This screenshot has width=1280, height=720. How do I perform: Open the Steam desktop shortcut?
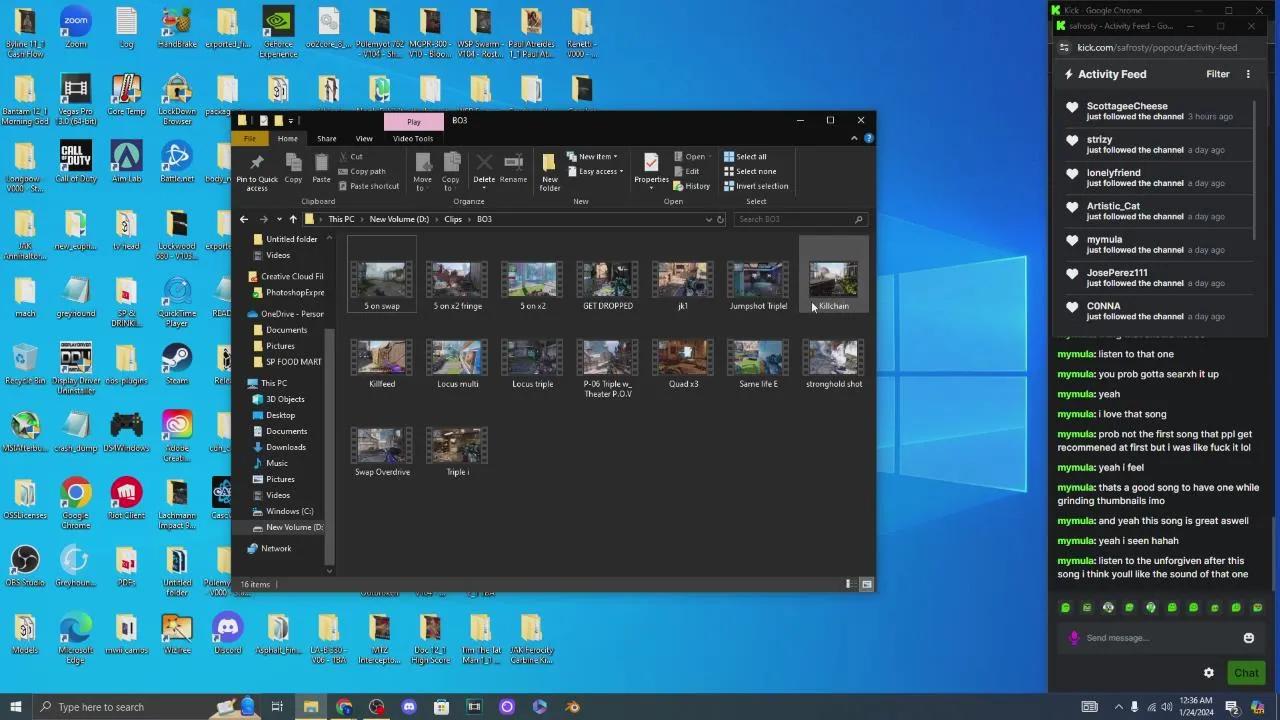pos(177,364)
